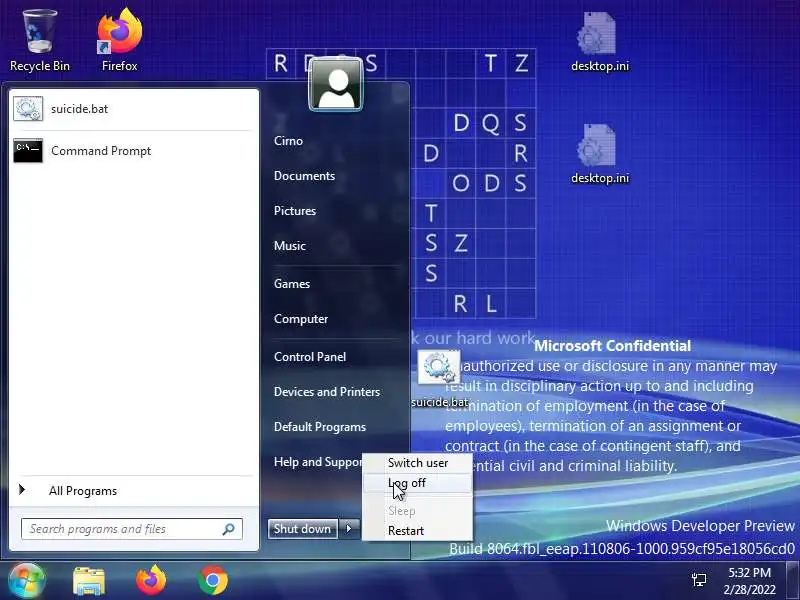Open the Cirno user folder
Viewport: 800px width, 600px height.
(x=288, y=141)
